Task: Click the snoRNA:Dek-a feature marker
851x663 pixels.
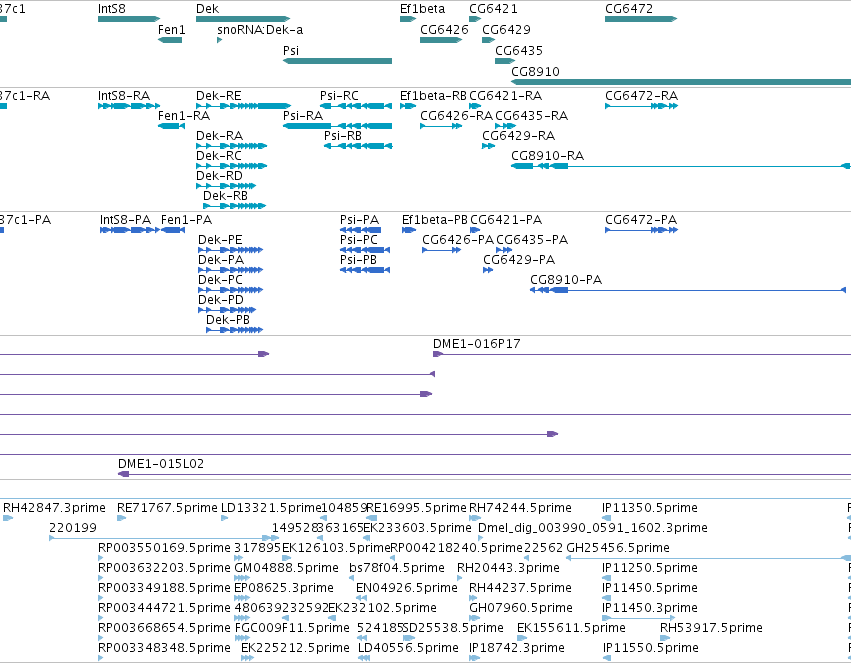Action: click(x=219, y=40)
